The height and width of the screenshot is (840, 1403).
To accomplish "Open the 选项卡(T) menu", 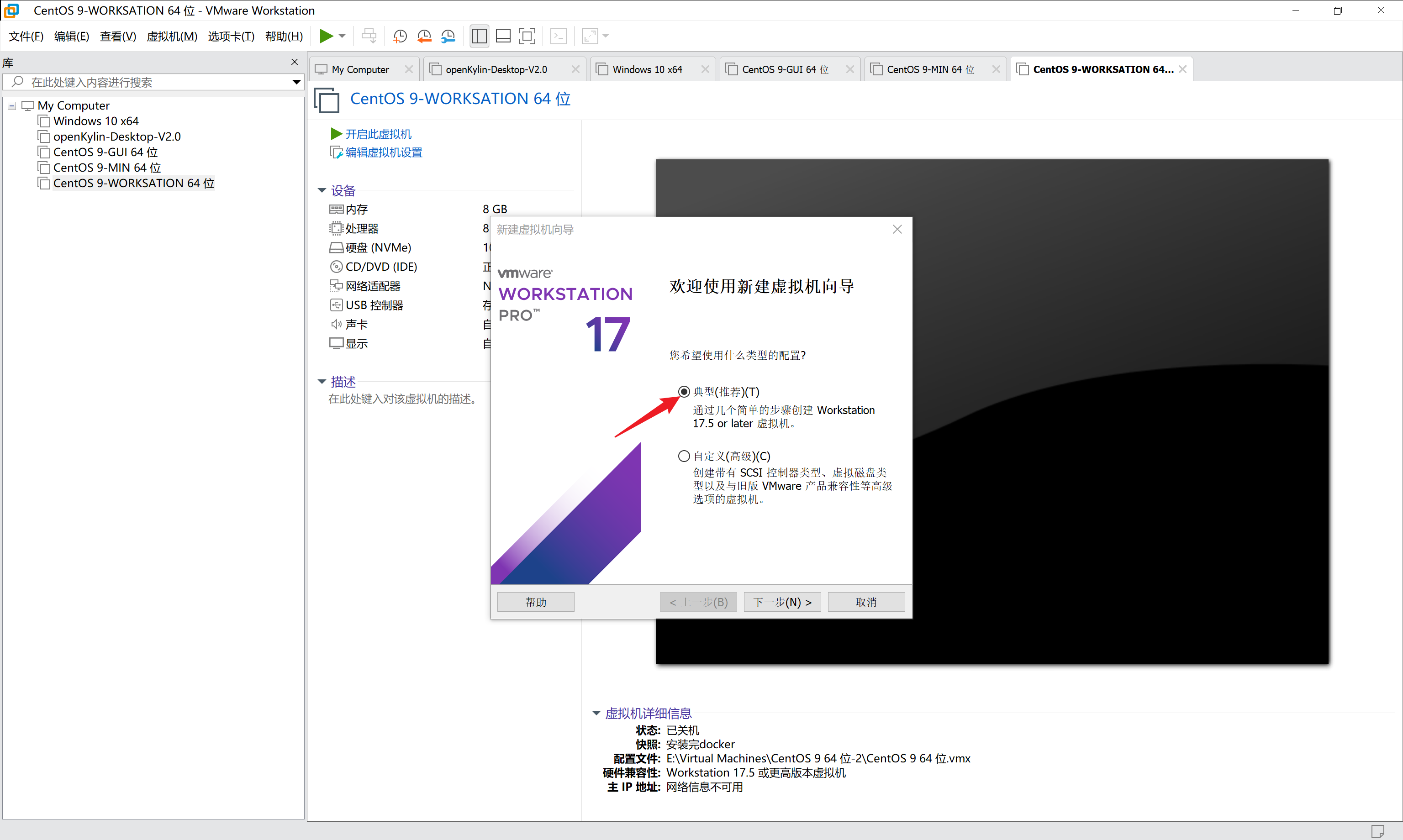I will 231,36.
